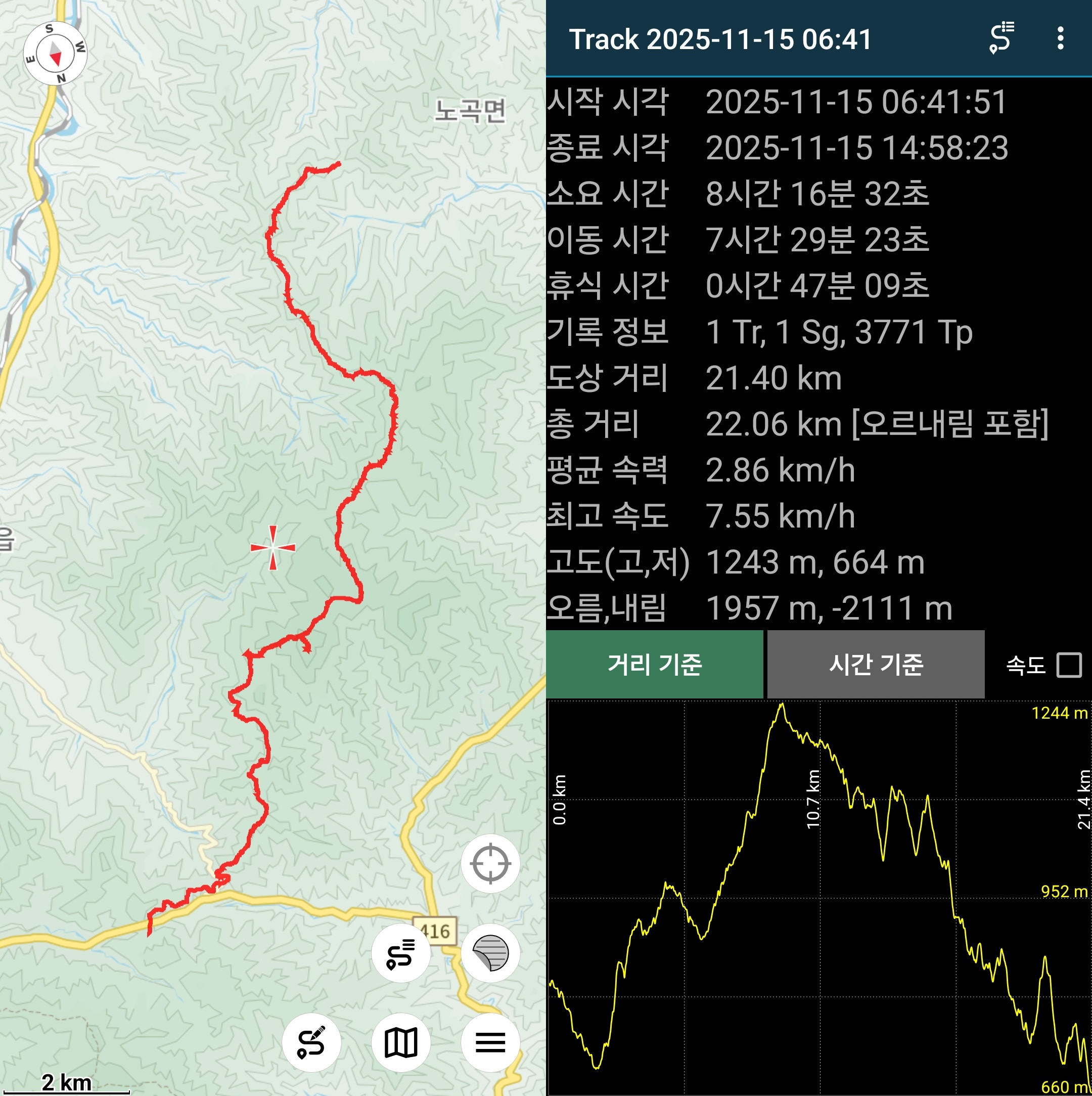Switch to 거리 기준 distance tab
1092x1096 pixels.
pyautogui.click(x=654, y=664)
